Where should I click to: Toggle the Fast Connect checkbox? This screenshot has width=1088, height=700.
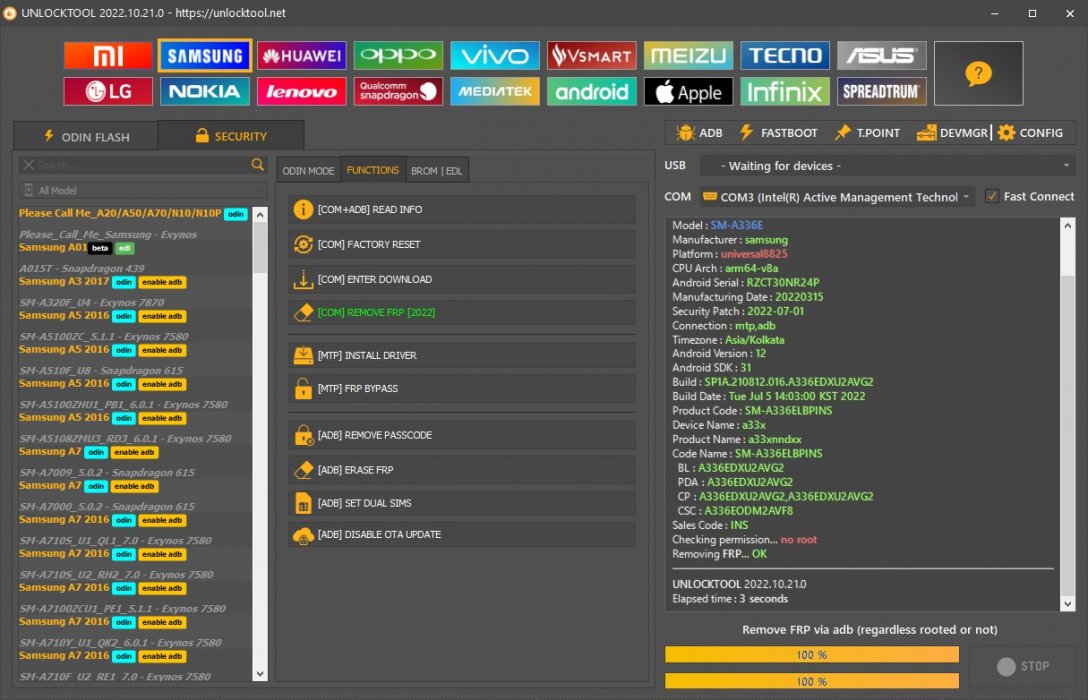tap(992, 196)
